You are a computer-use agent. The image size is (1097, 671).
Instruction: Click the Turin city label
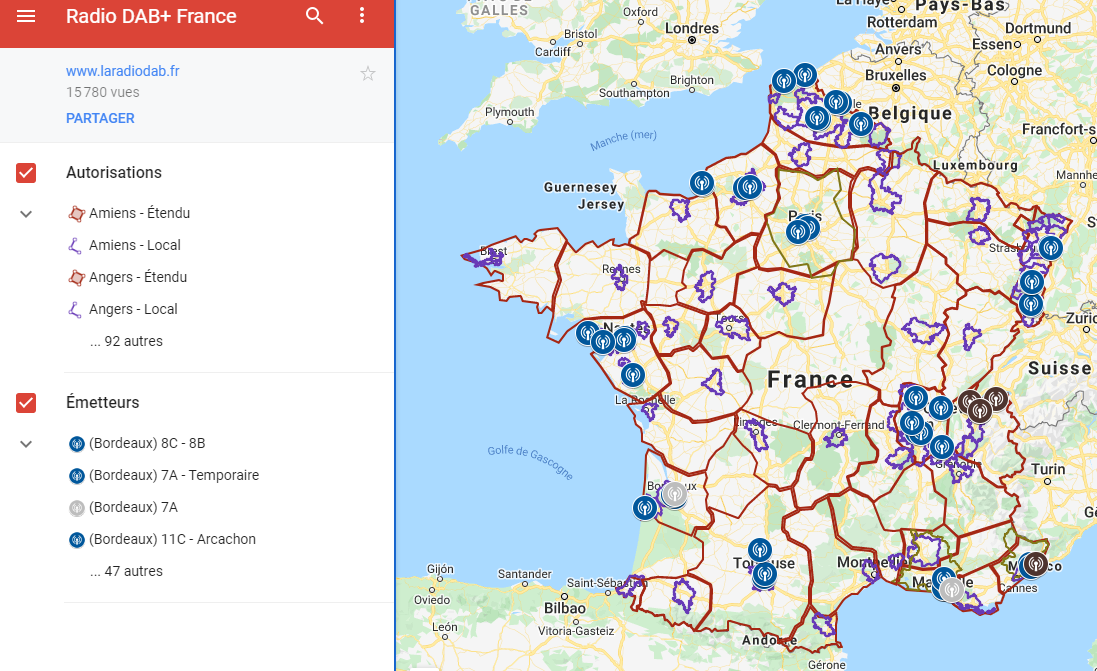[x=1048, y=469]
